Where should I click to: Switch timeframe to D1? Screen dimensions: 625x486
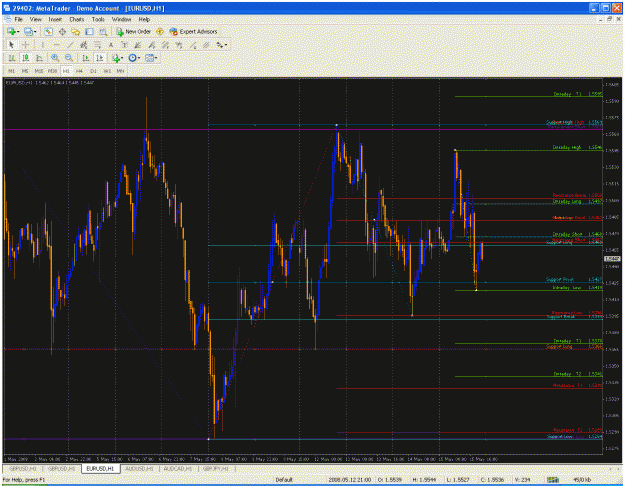(93, 71)
